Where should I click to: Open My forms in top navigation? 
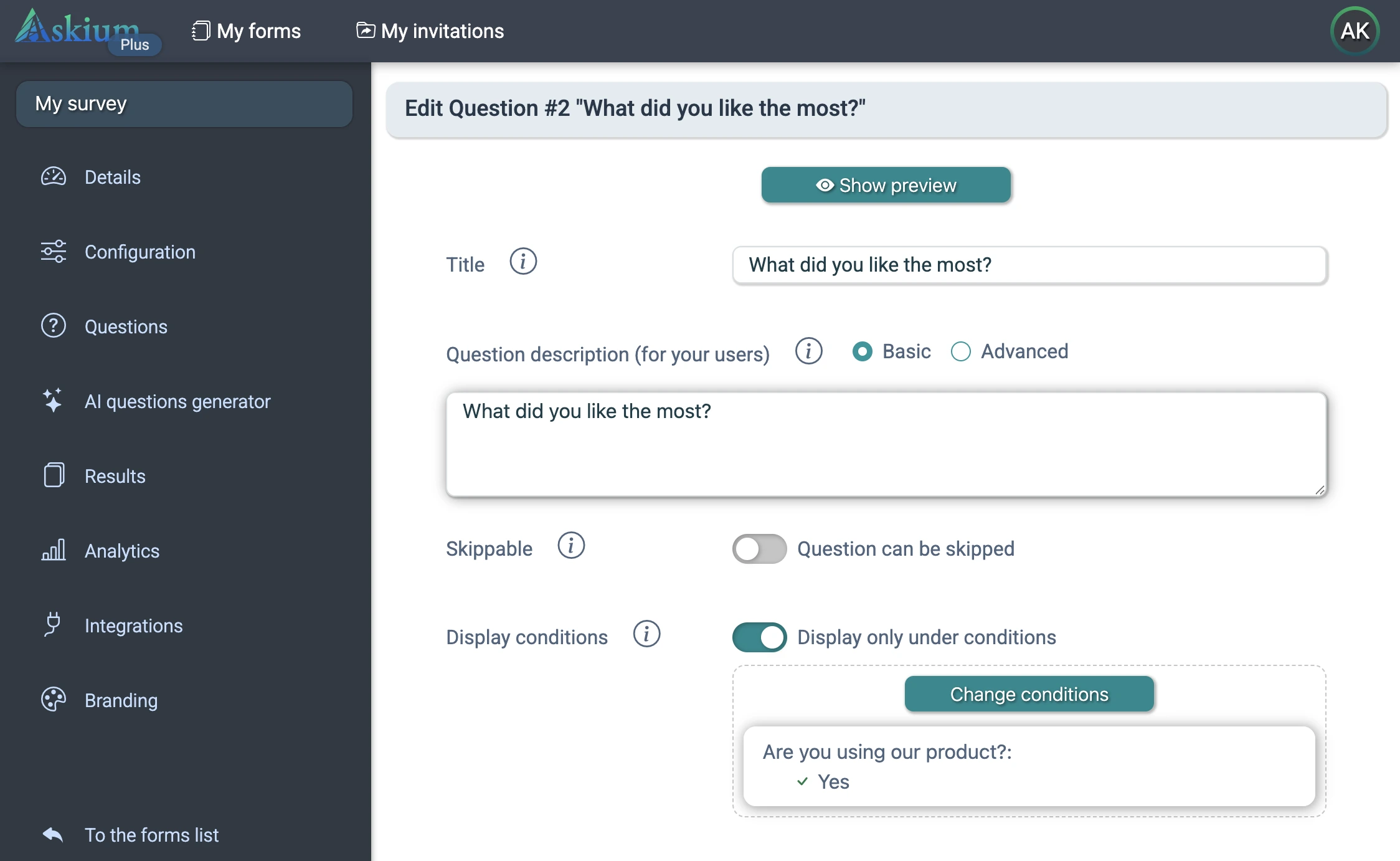[x=247, y=31]
